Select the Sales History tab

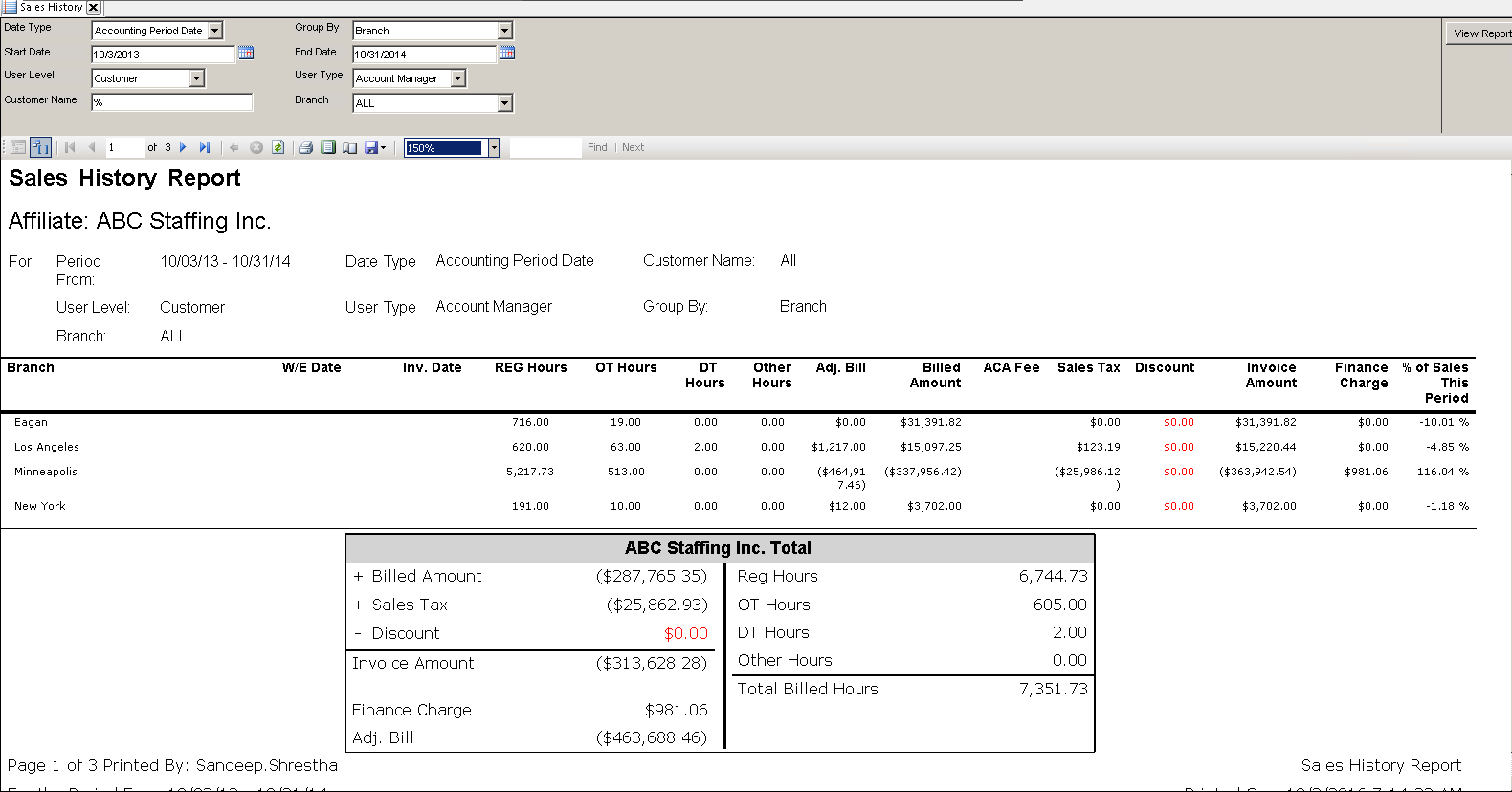pyautogui.click(x=52, y=7)
